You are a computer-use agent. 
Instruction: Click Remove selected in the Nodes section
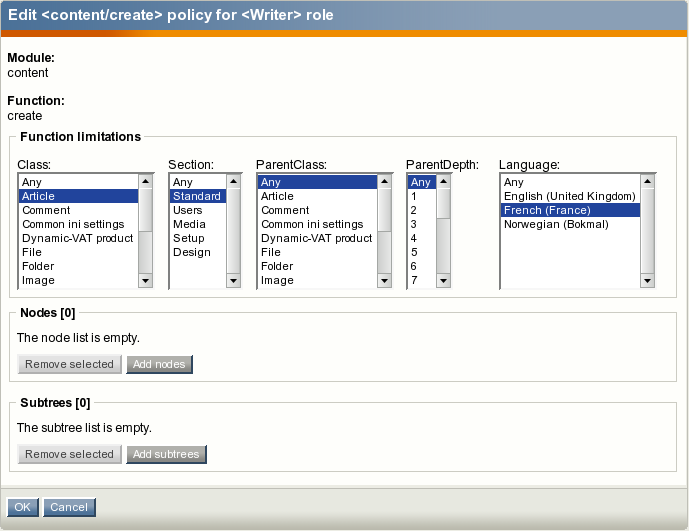(x=69, y=364)
